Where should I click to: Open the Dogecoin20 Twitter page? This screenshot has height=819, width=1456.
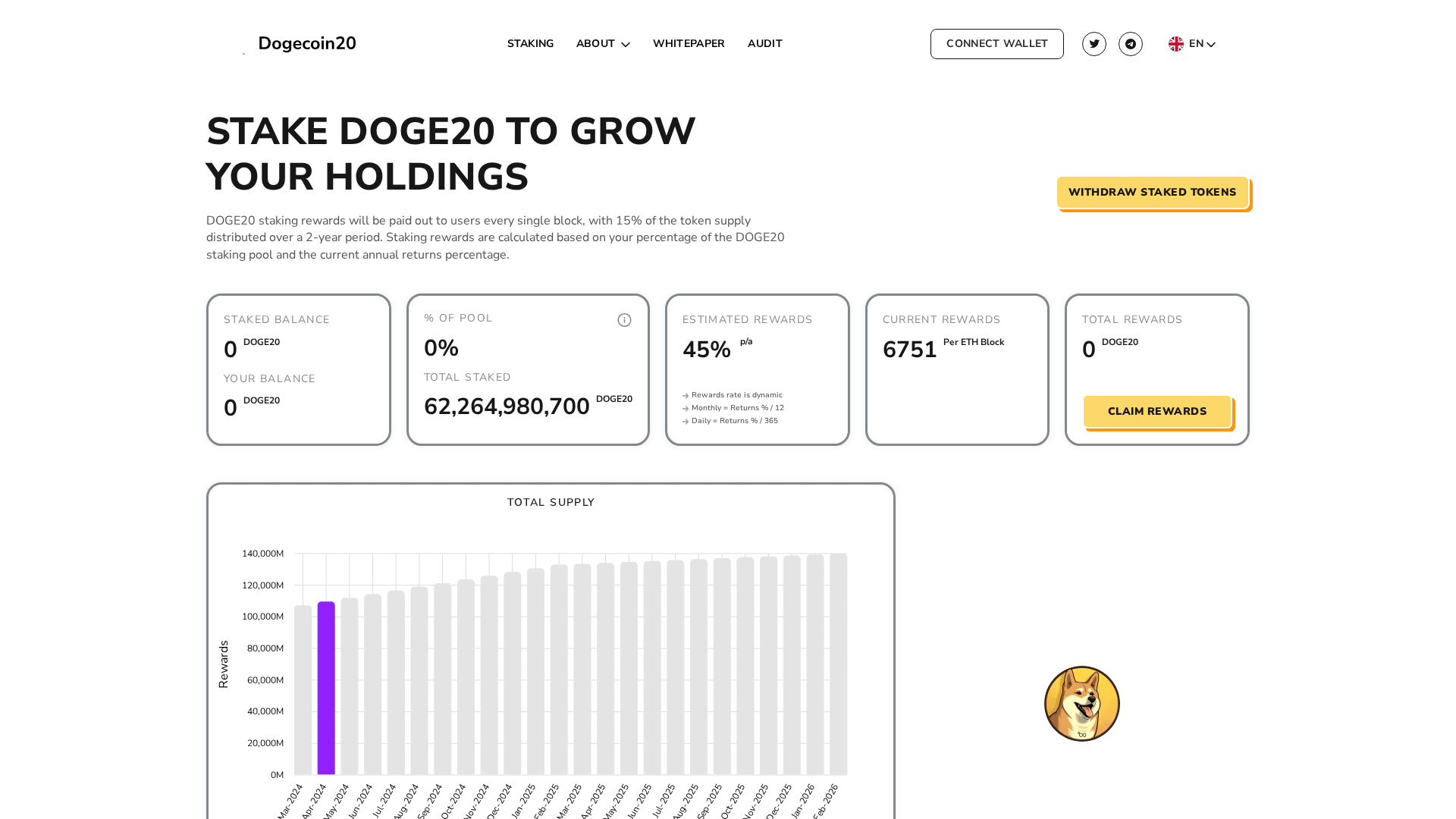(x=1094, y=43)
